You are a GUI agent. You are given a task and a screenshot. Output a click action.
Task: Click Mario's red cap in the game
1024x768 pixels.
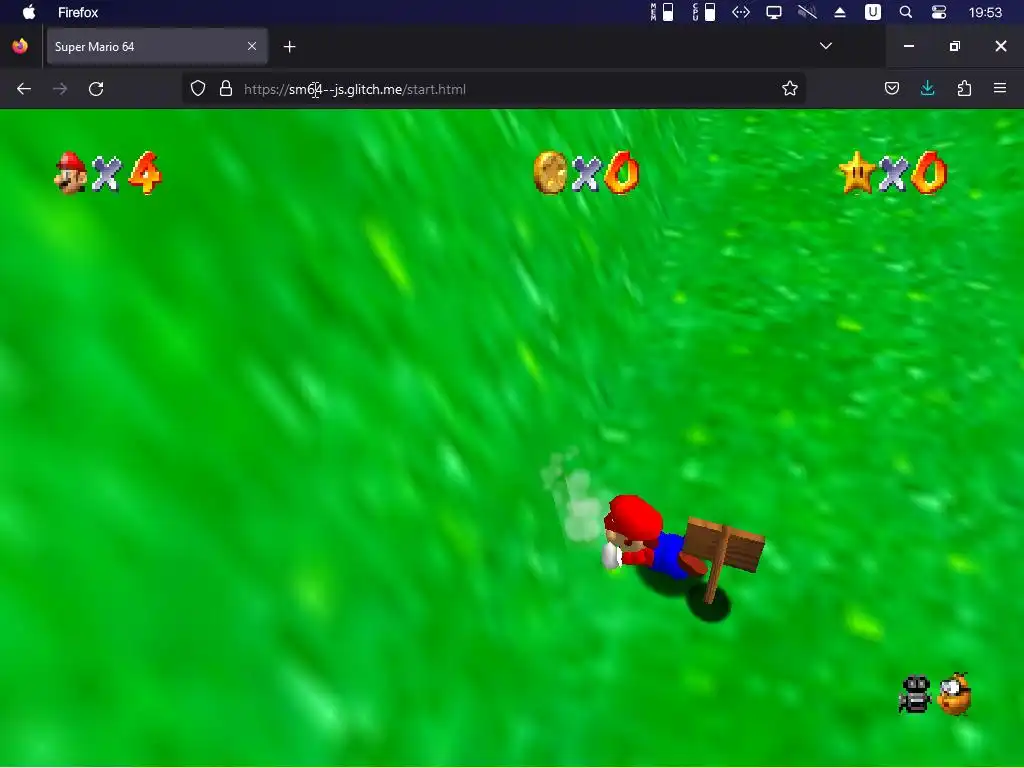633,519
